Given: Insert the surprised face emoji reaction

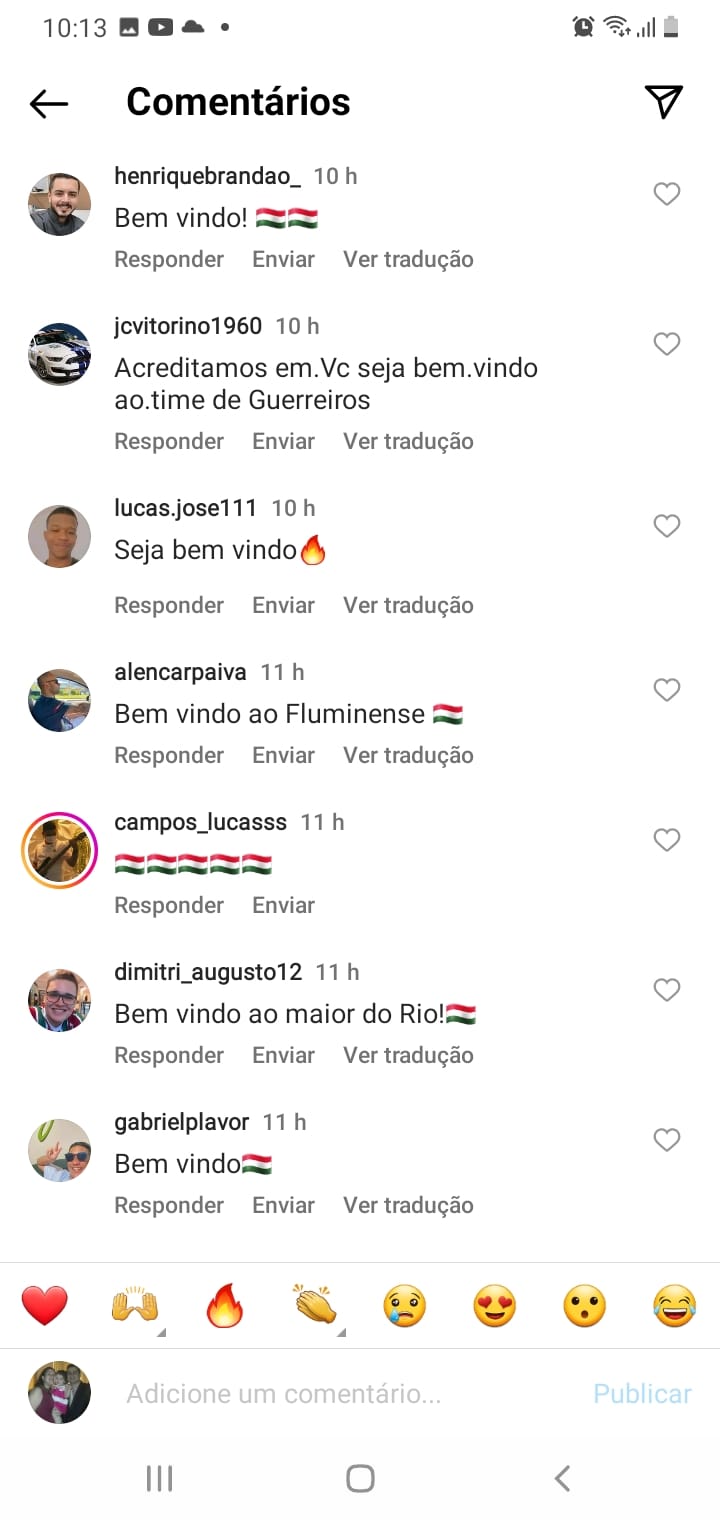Looking at the screenshot, I should pos(585,1306).
